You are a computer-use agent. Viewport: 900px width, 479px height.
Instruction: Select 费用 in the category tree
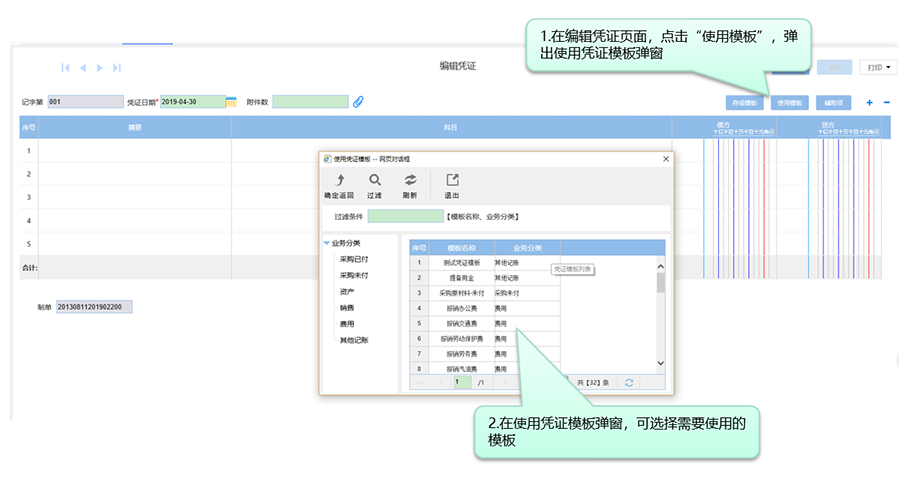[347, 324]
